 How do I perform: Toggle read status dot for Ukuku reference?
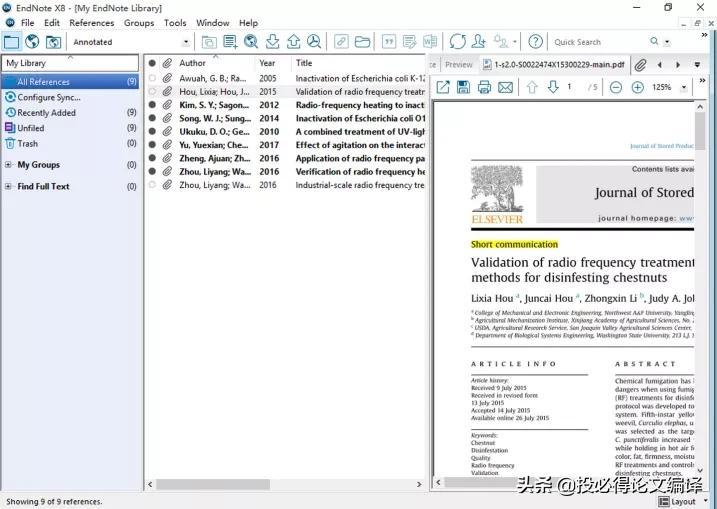pos(152,131)
